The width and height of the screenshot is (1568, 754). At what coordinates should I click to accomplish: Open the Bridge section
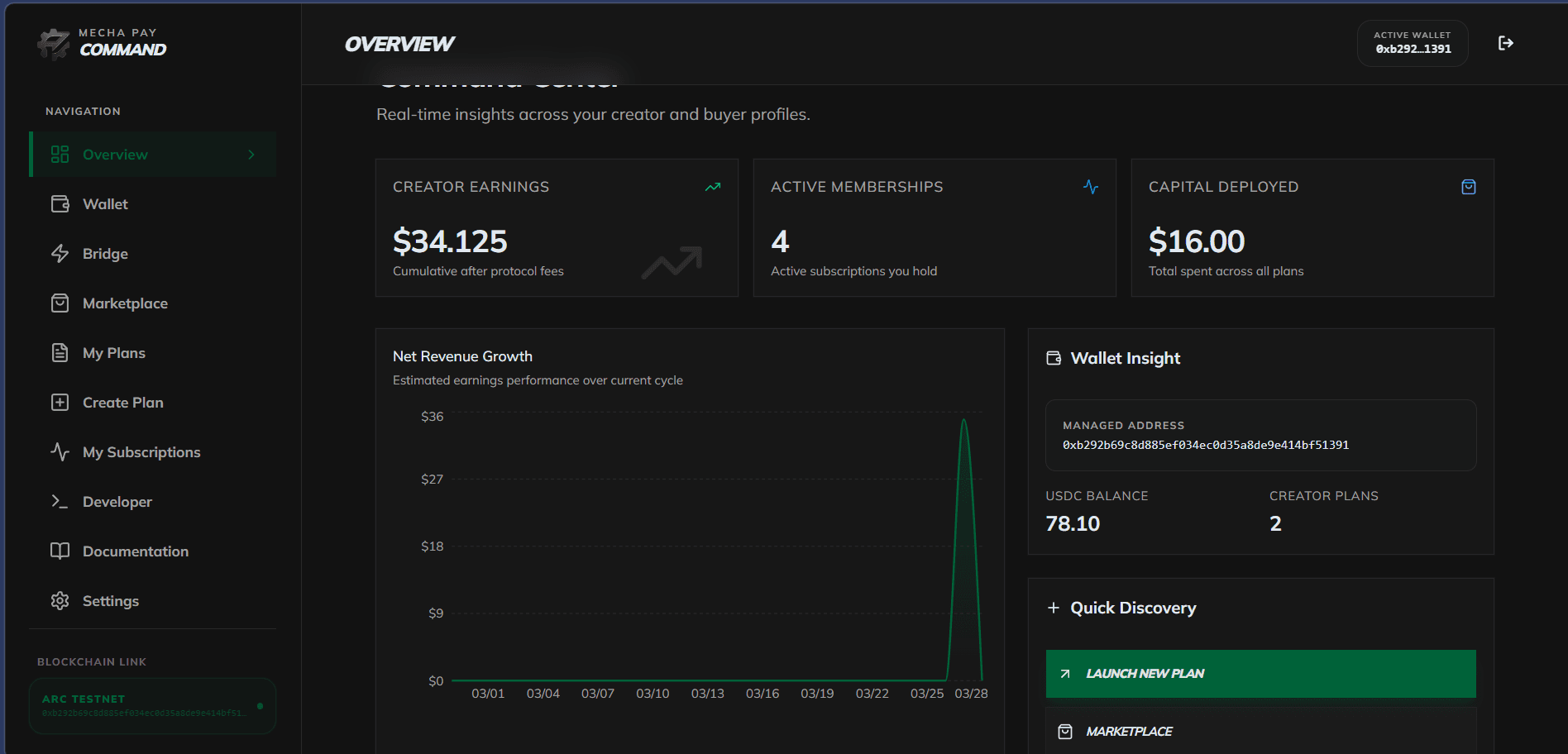tap(153, 254)
